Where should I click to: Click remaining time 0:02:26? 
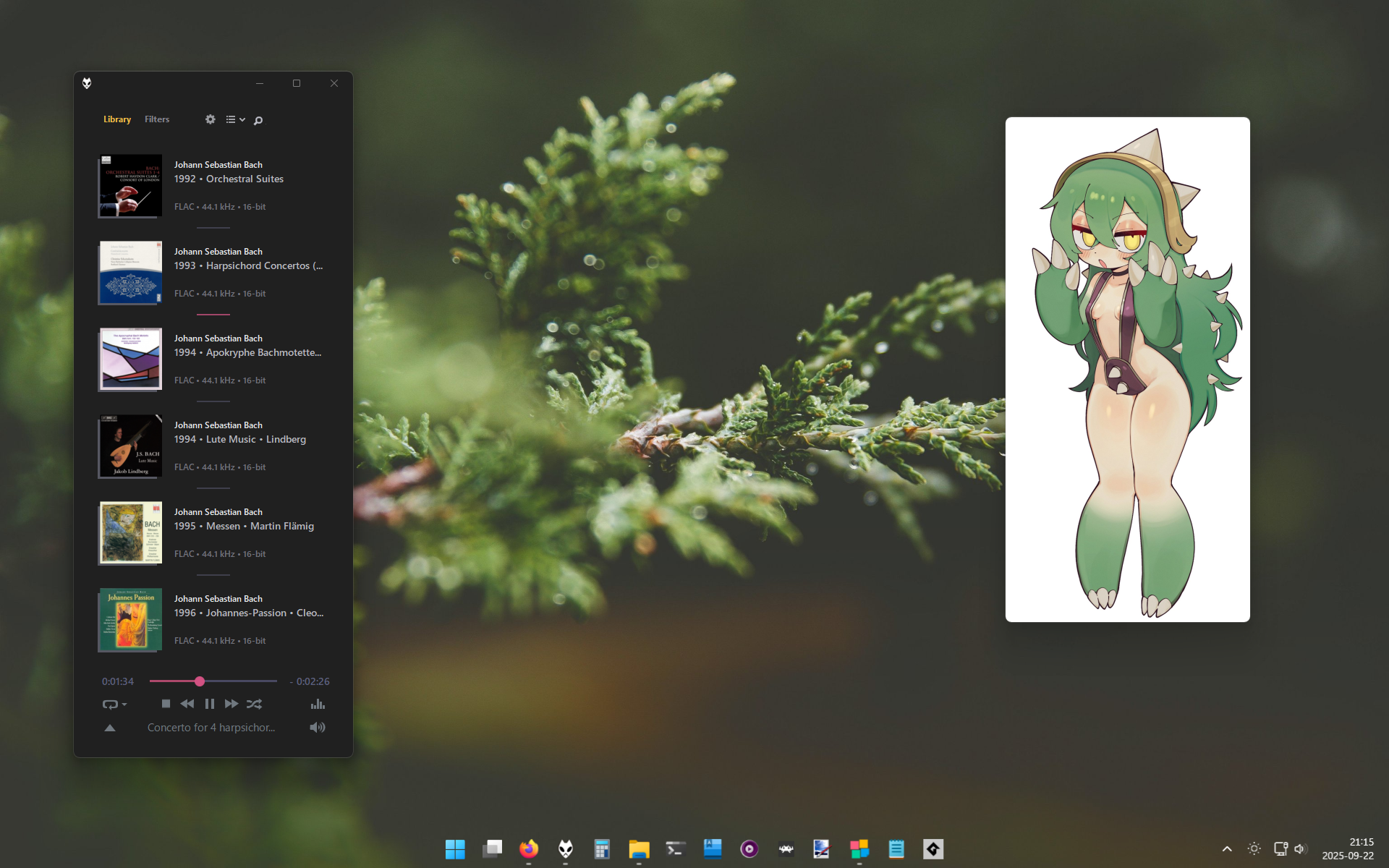tap(310, 681)
